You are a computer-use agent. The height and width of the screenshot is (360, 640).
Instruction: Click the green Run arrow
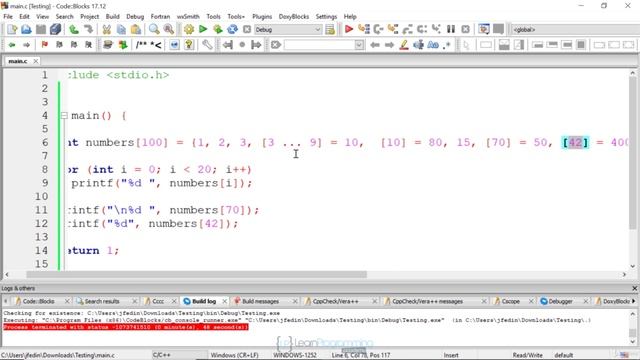203,29
